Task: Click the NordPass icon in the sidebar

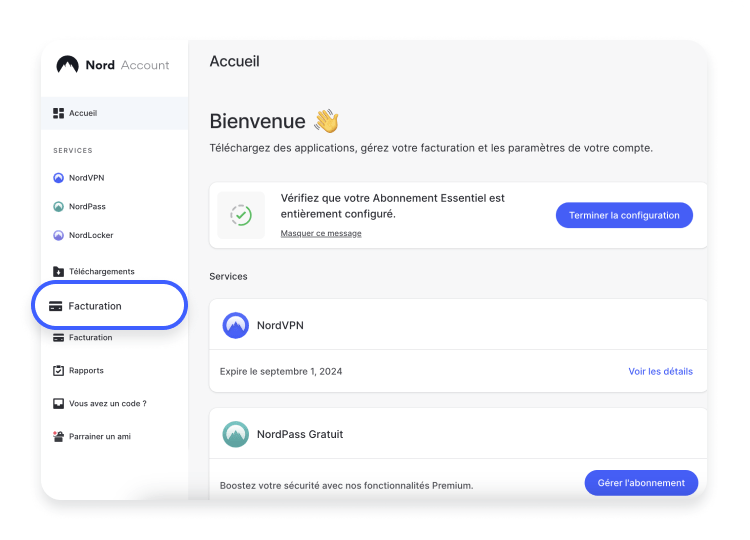Action: click(x=58, y=207)
